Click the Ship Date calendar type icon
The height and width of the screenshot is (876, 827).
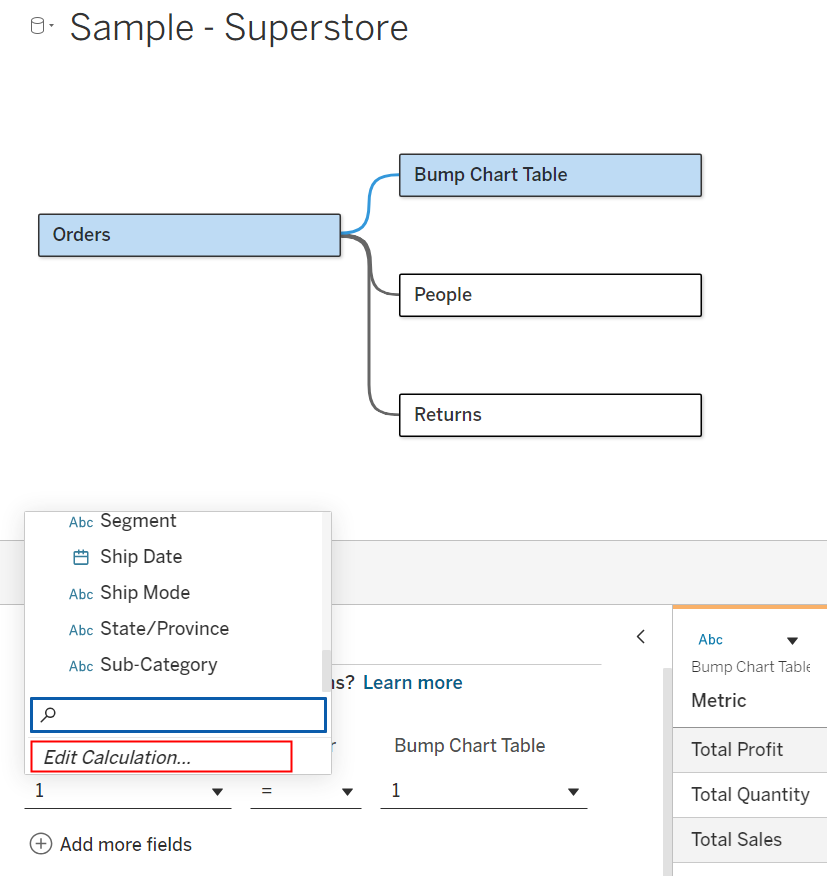click(x=81, y=558)
